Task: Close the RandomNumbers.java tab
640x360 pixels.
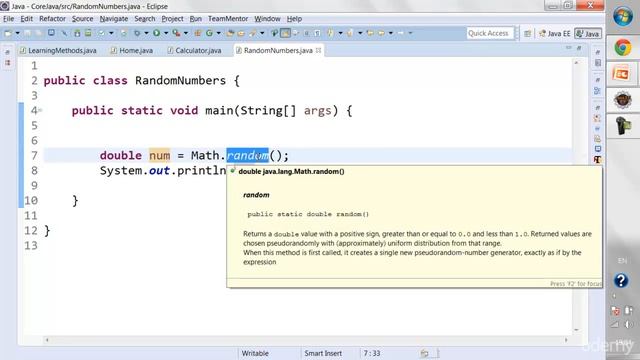Action: coord(318,50)
